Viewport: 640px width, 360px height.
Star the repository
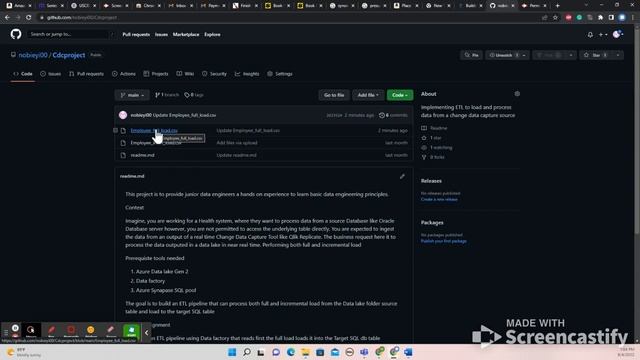coord(596,55)
